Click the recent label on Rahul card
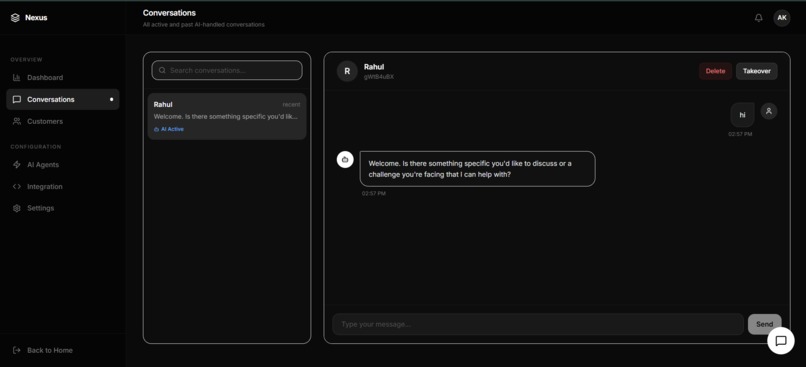 click(291, 104)
